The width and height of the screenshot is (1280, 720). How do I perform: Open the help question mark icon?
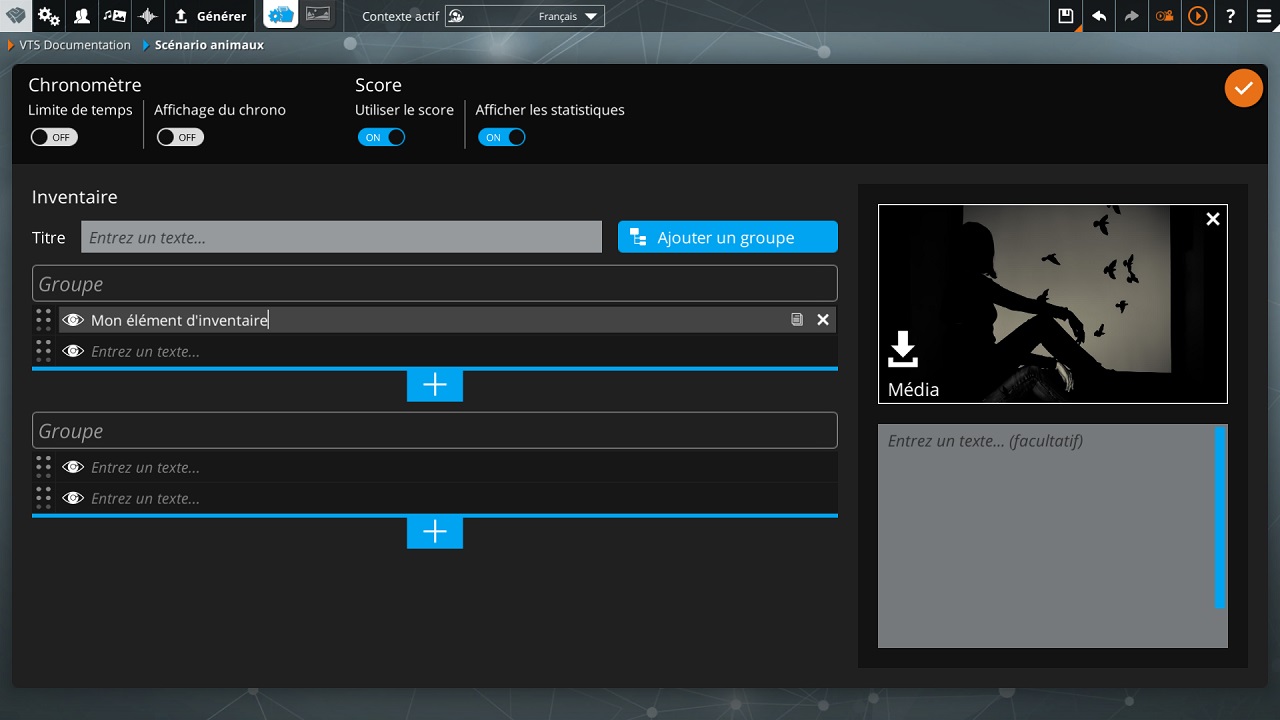pos(1231,15)
